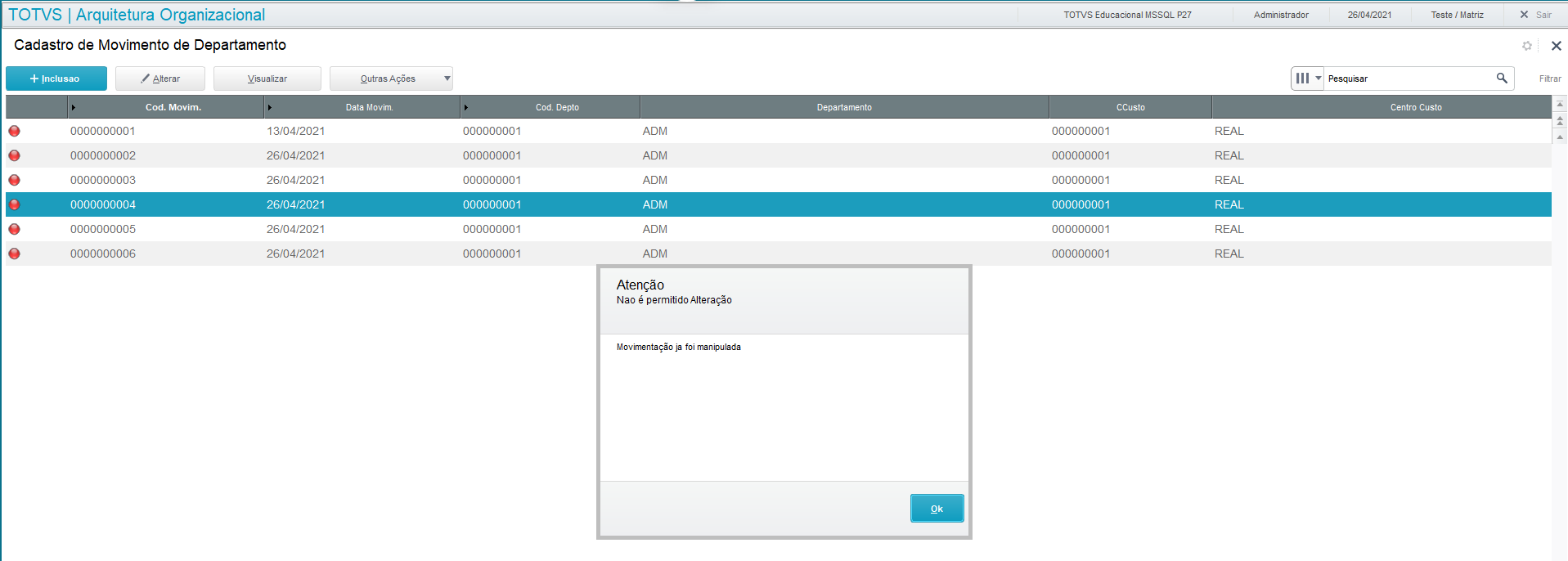The image size is (1568, 561).
Task: Click the red status icon for movement 0000000001
Action: 14,131
